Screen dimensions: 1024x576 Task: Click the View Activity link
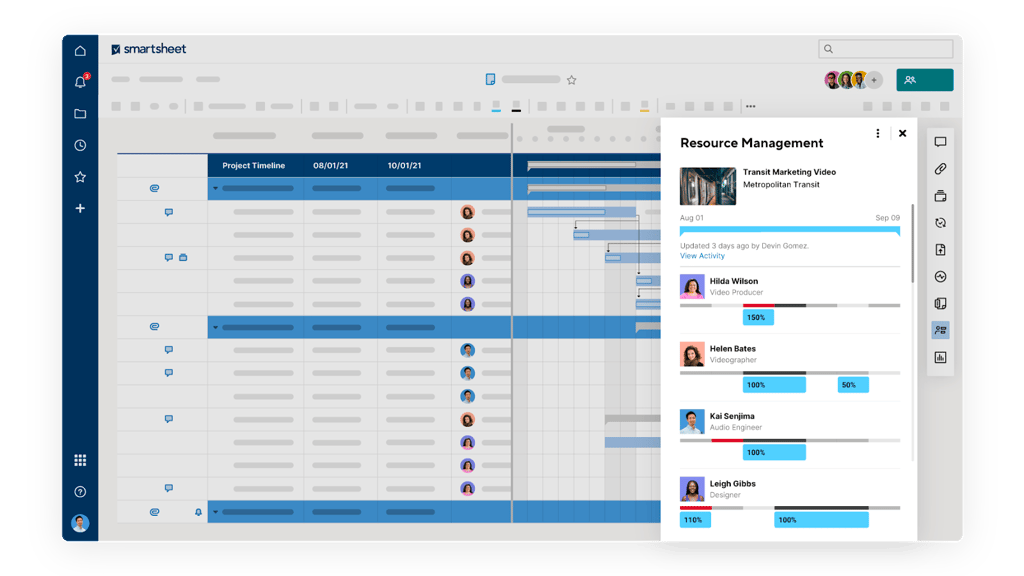(x=700, y=255)
